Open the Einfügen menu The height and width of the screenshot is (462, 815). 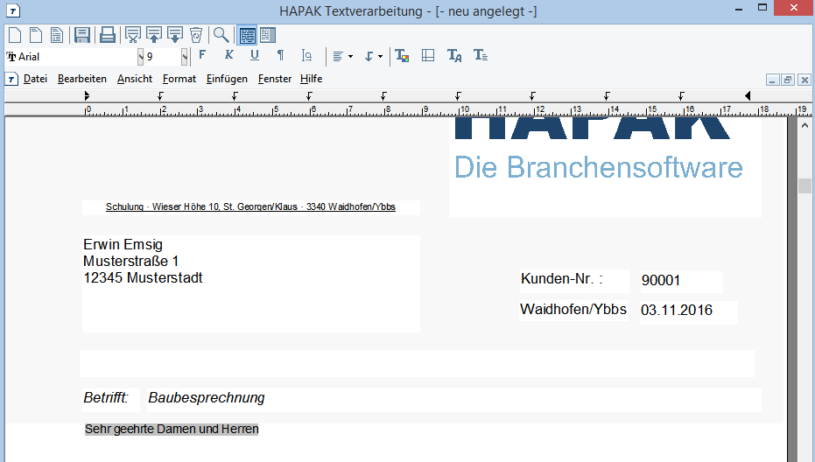(x=227, y=79)
